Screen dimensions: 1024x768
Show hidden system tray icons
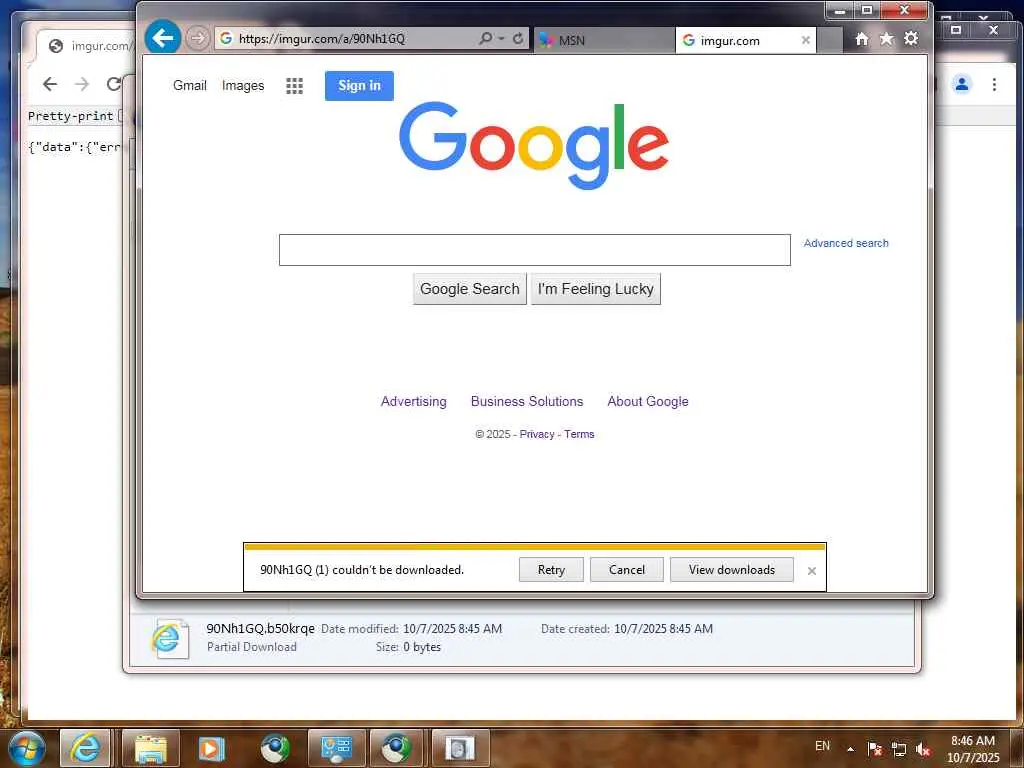pos(850,749)
